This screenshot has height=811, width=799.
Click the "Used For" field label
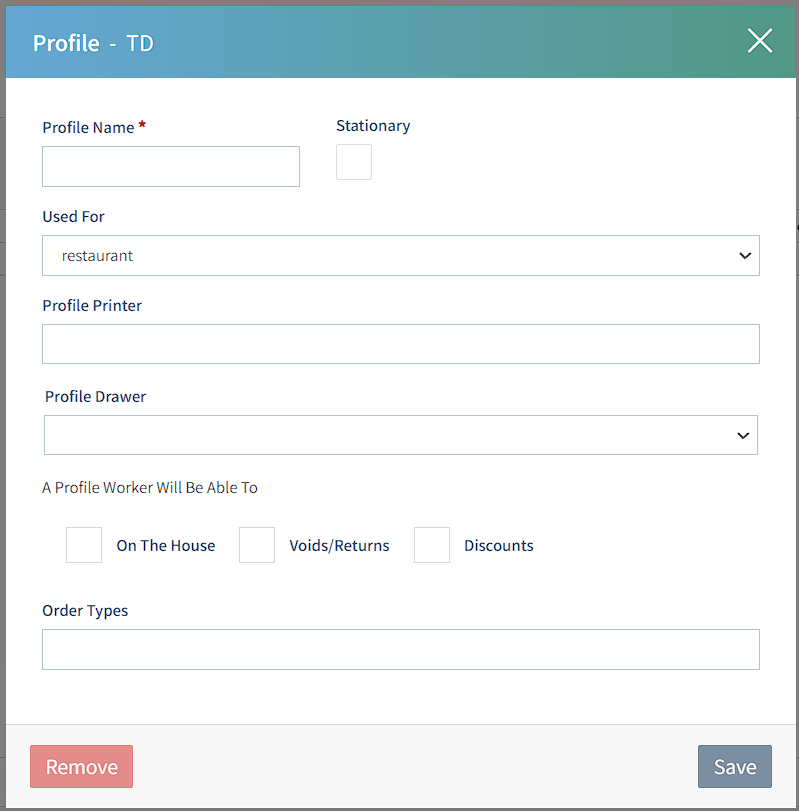[x=73, y=217]
